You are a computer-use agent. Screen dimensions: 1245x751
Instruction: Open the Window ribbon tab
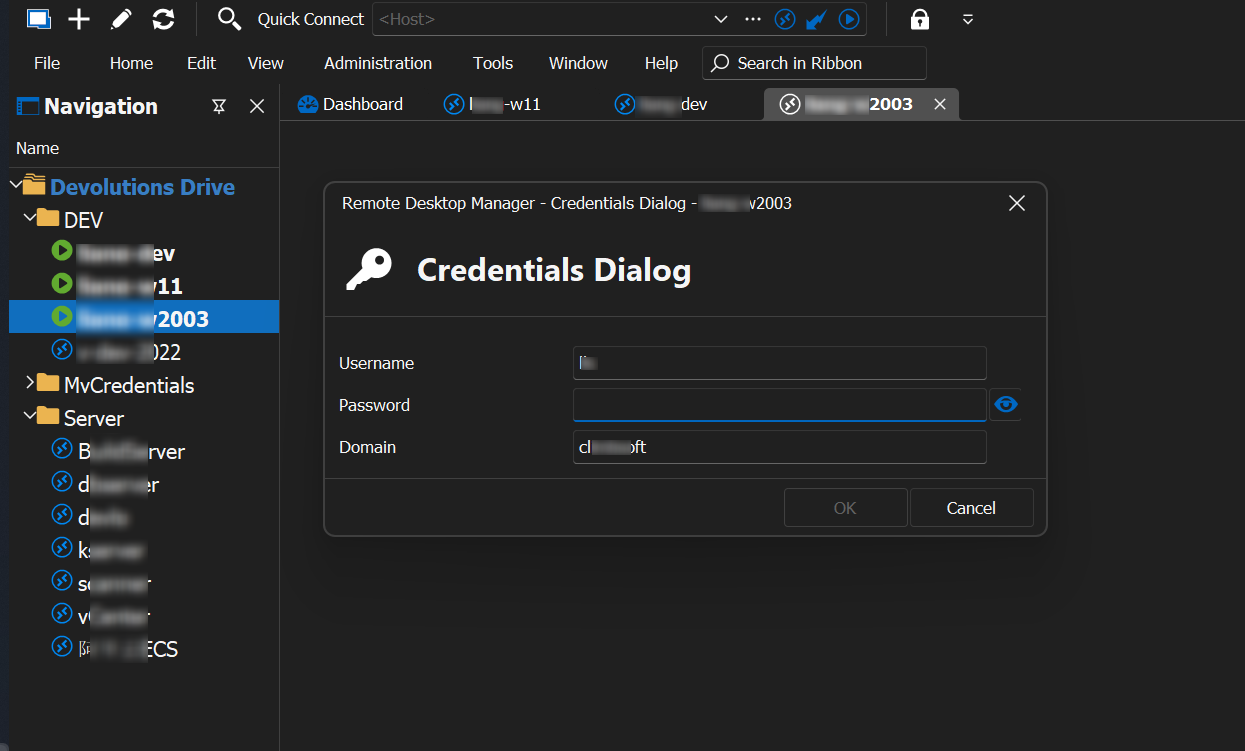click(578, 63)
